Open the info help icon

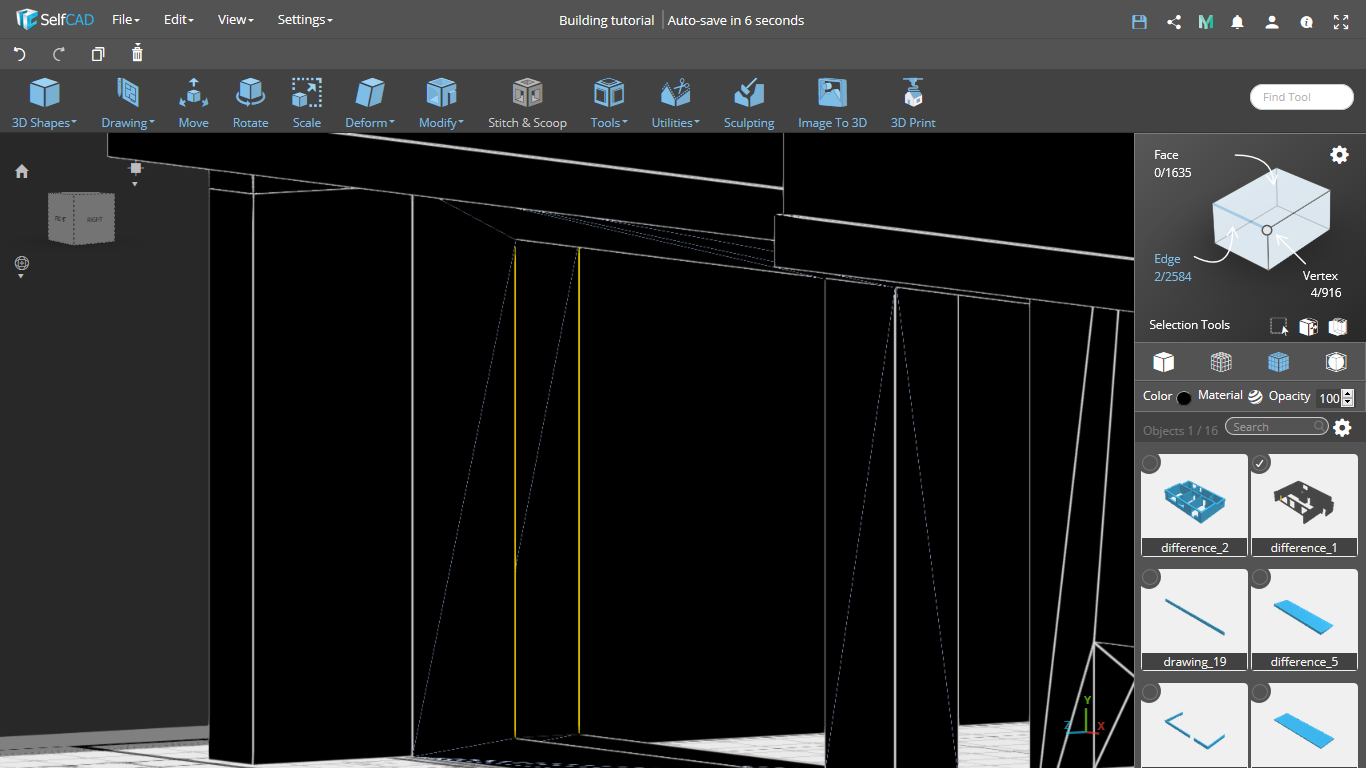coord(1306,21)
